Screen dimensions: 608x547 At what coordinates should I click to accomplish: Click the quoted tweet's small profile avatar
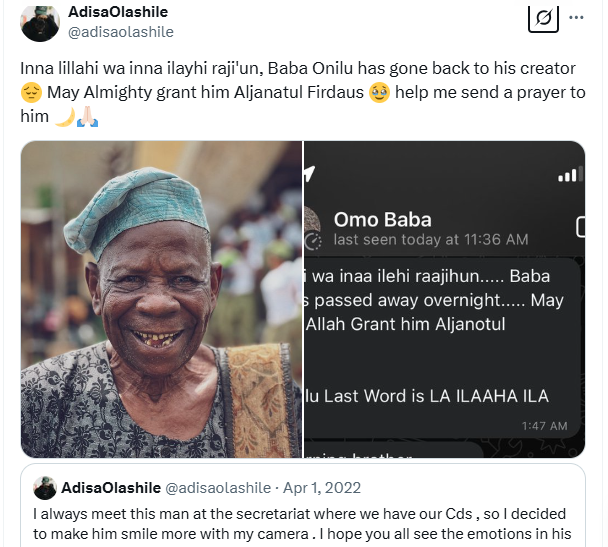click(x=44, y=488)
